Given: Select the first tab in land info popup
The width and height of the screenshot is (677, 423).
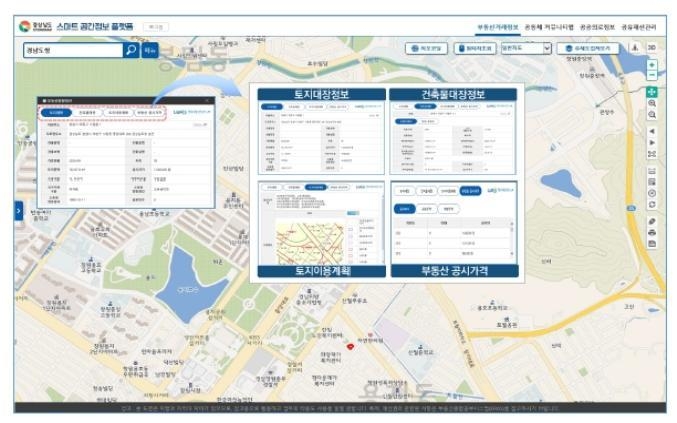Looking at the screenshot, I should (x=56, y=113).
